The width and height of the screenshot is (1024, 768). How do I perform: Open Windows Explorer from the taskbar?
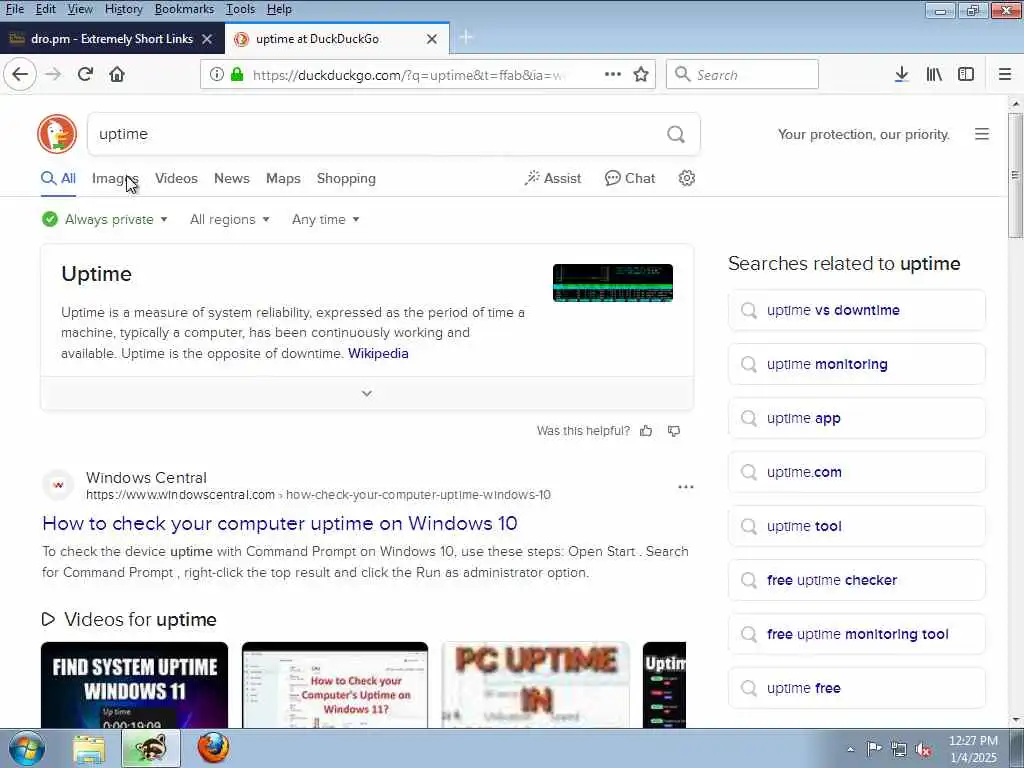(x=89, y=749)
